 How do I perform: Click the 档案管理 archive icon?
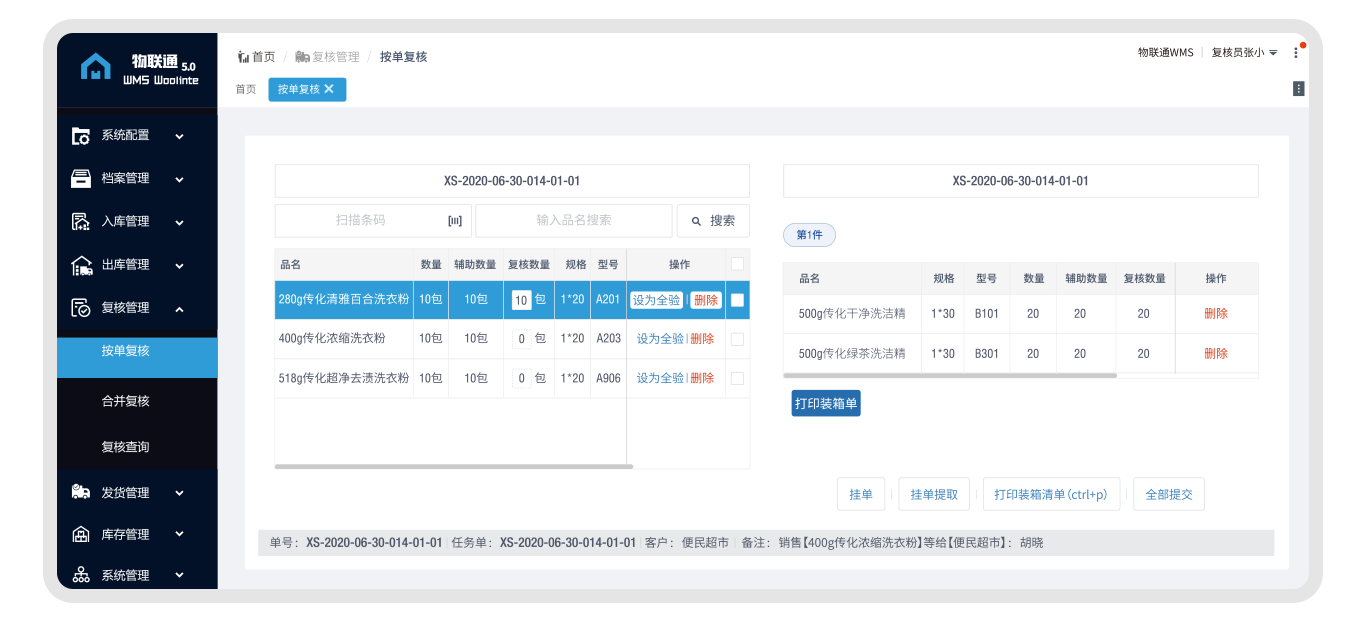81,178
